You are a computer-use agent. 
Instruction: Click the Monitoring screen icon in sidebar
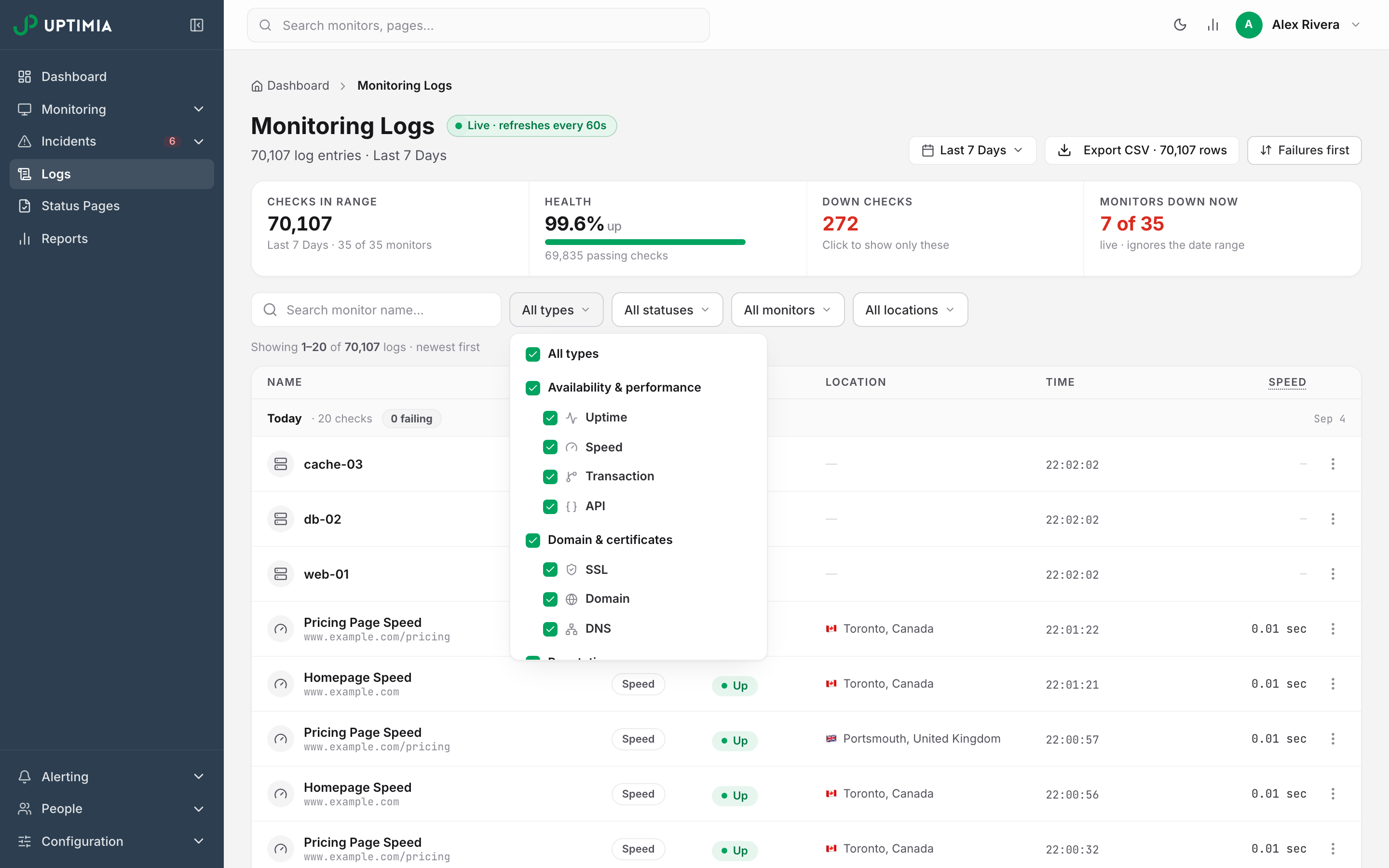24,109
